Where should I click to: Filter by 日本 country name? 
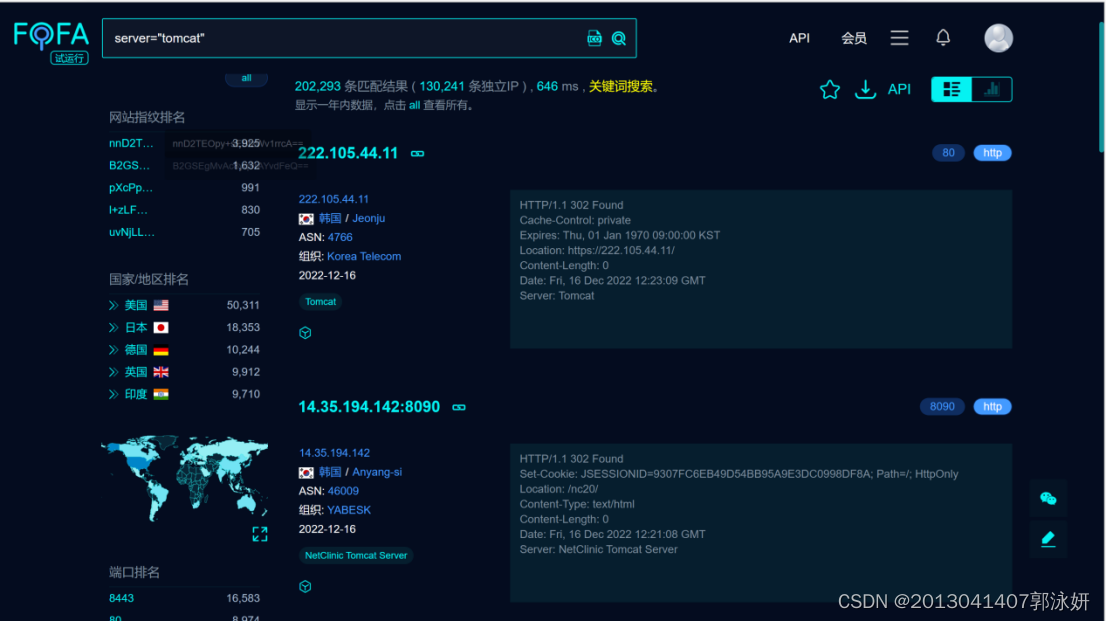click(136, 327)
